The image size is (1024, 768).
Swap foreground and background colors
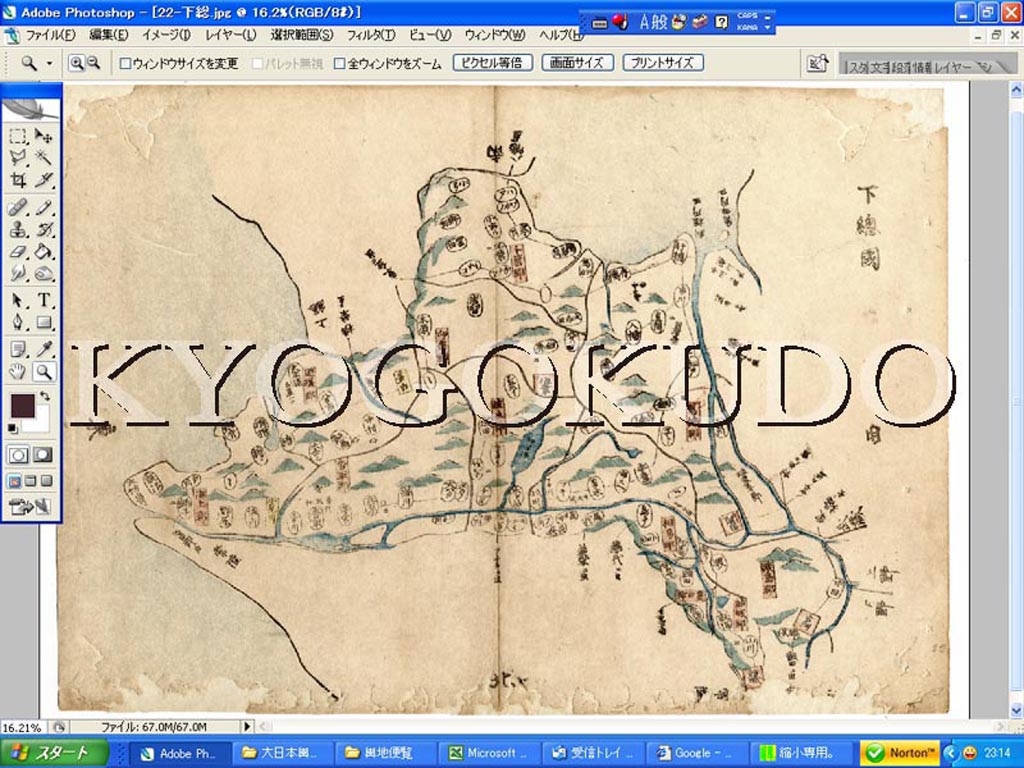pos(44,396)
